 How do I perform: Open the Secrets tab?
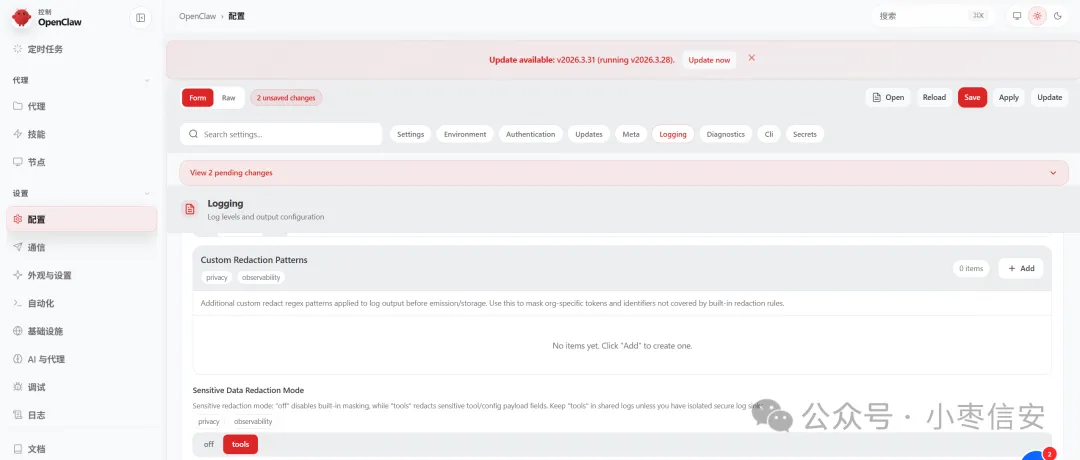pos(804,134)
